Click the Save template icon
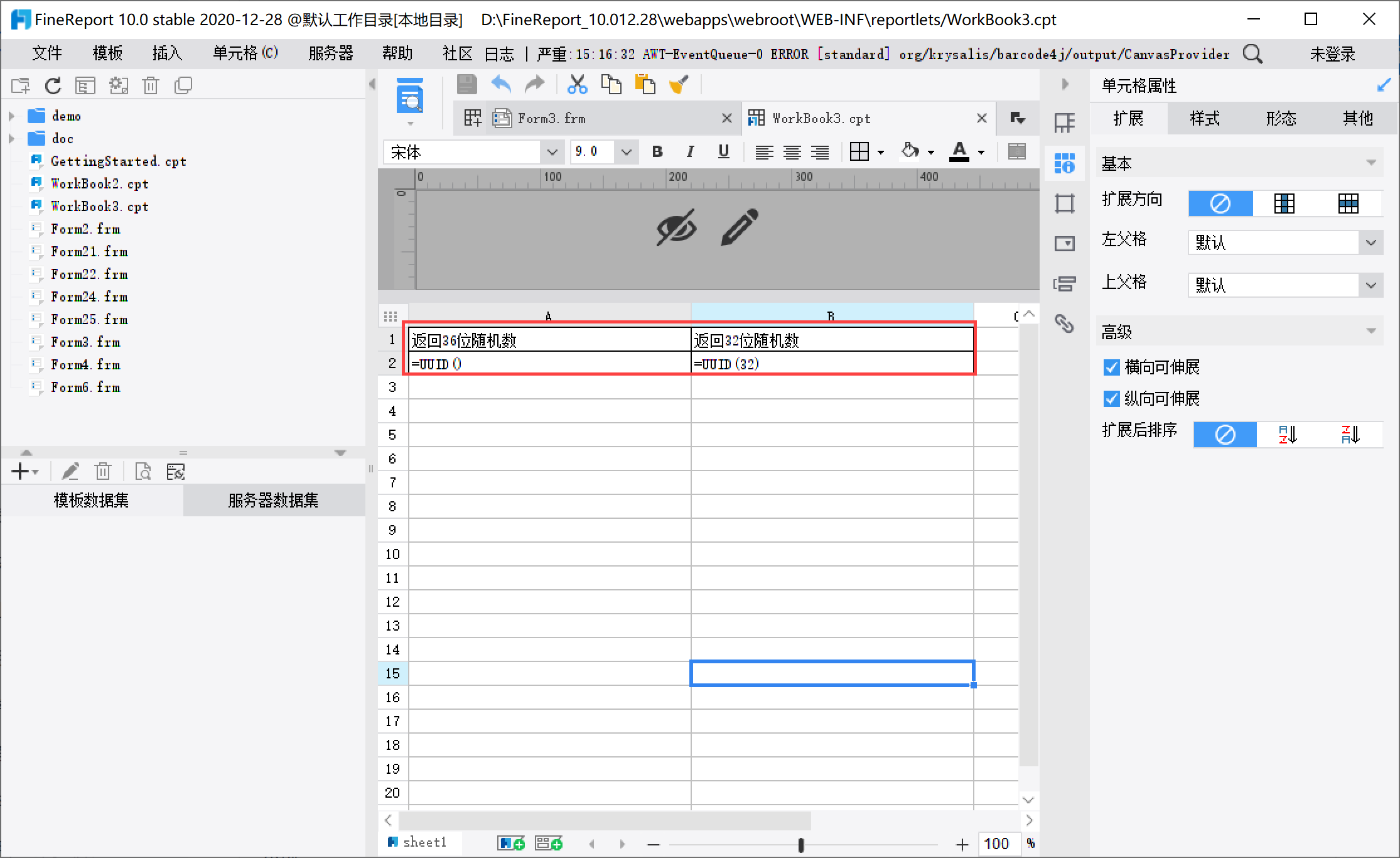The height and width of the screenshot is (858, 1400). 466,84
